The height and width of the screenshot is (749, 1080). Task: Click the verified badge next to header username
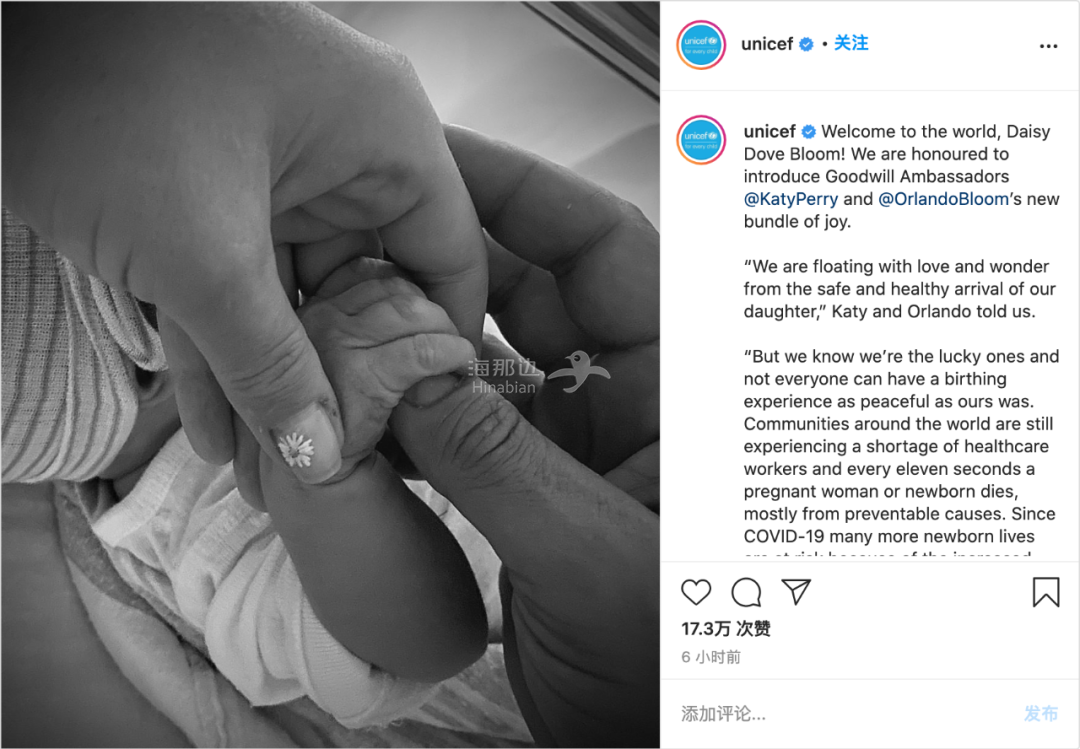pos(806,44)
